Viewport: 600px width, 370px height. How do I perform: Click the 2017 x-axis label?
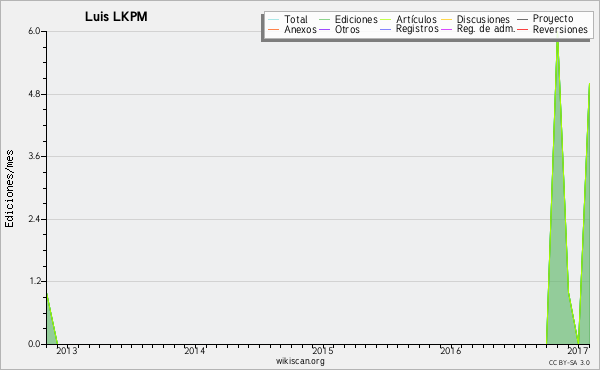[578, 351]
